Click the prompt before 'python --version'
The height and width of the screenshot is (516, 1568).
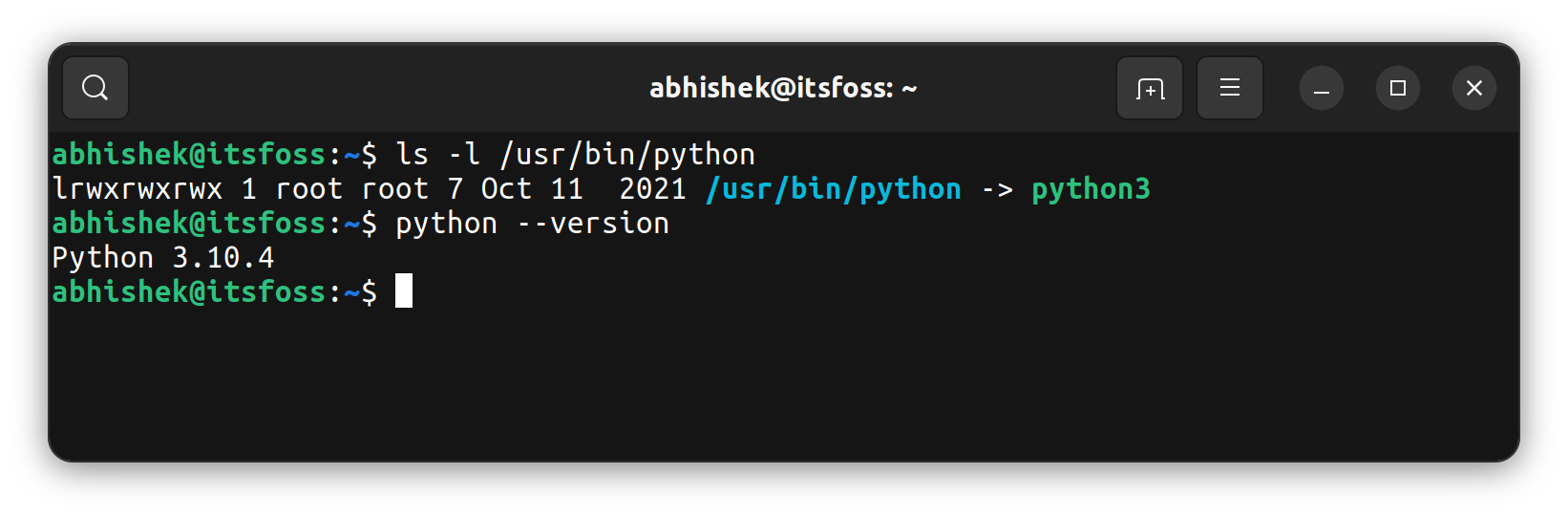(x=214, y=224)
